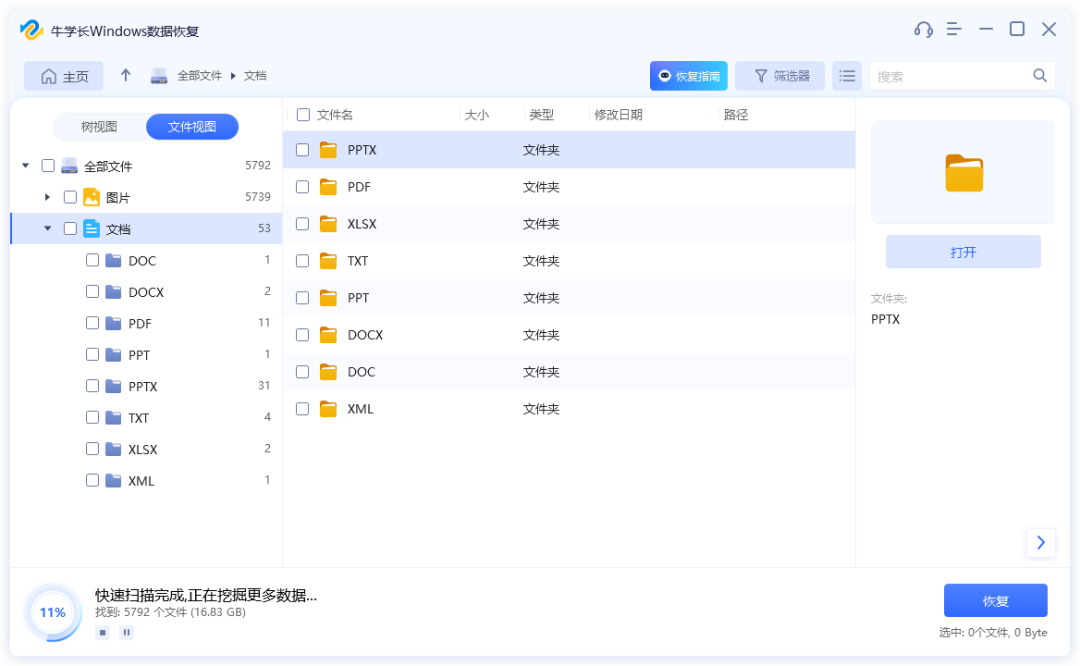Select the 文件视图 tab
1080x666 pixels.
pyautogui.click(x=192, y=127)
